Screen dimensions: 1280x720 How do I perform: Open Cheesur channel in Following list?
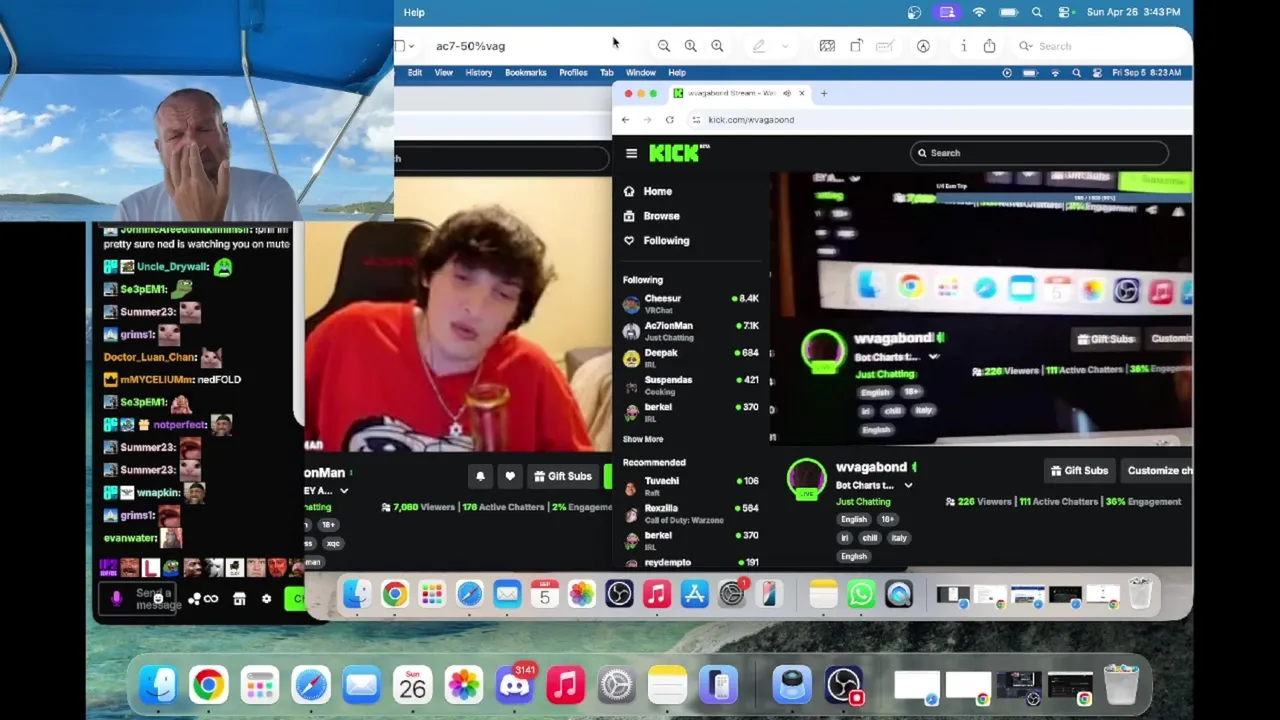pyautogui.click(x=690, y=303)
